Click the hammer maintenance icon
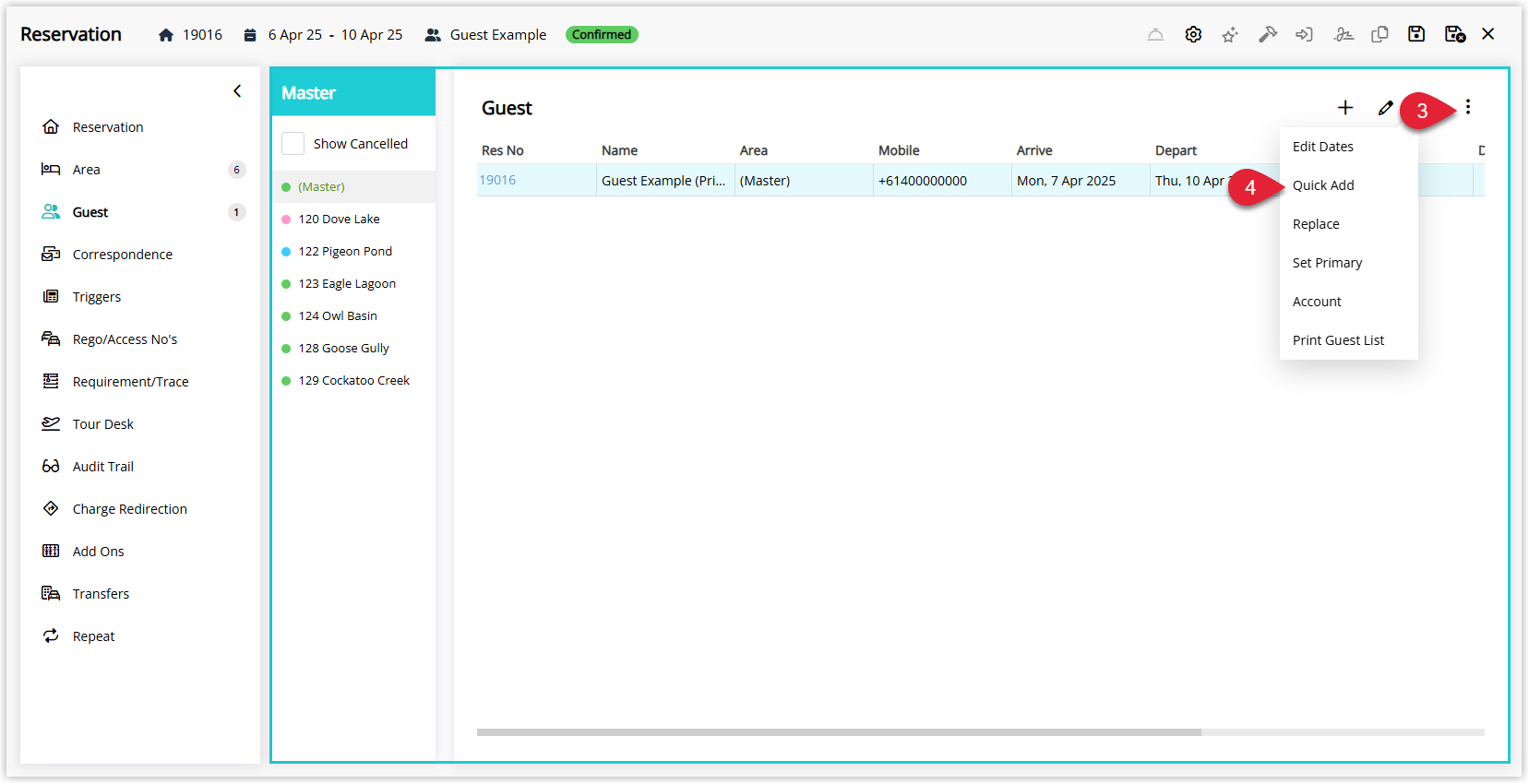This screenshot has width=1529, height=784. click(1268, 34)
